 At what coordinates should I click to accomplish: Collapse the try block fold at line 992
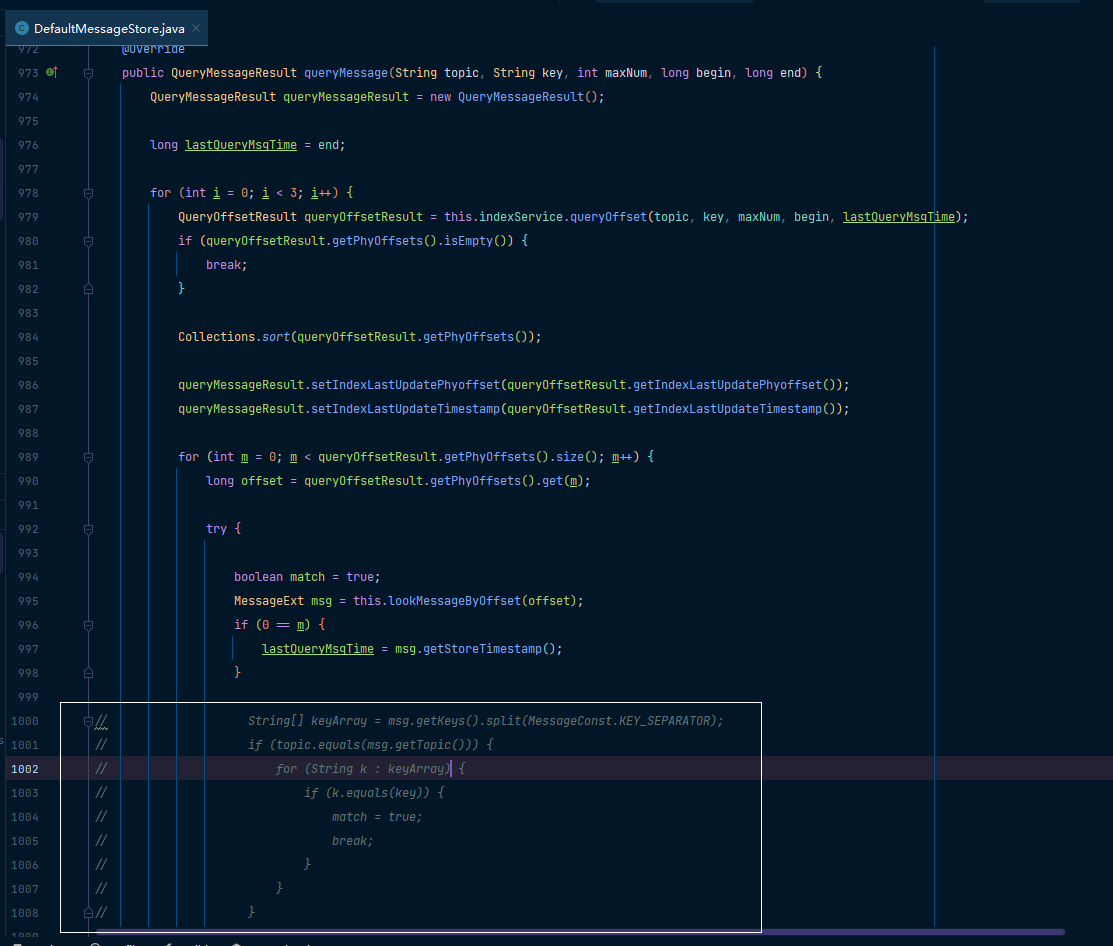[x=89, y=529]
